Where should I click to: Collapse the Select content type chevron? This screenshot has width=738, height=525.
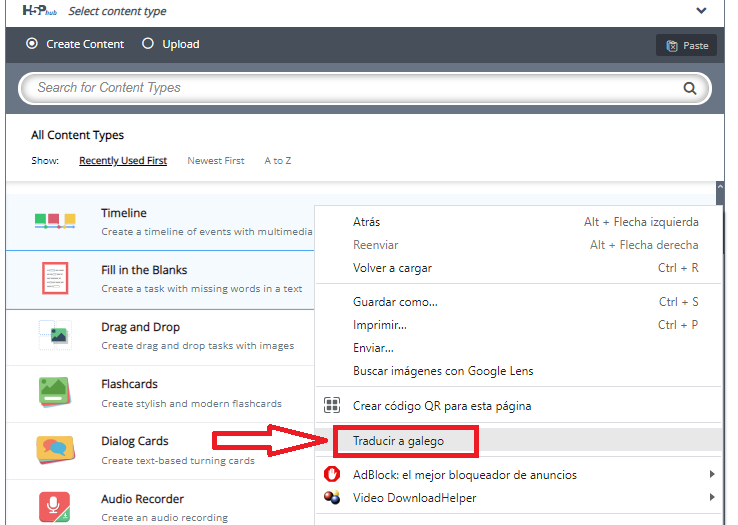point(700,11)
